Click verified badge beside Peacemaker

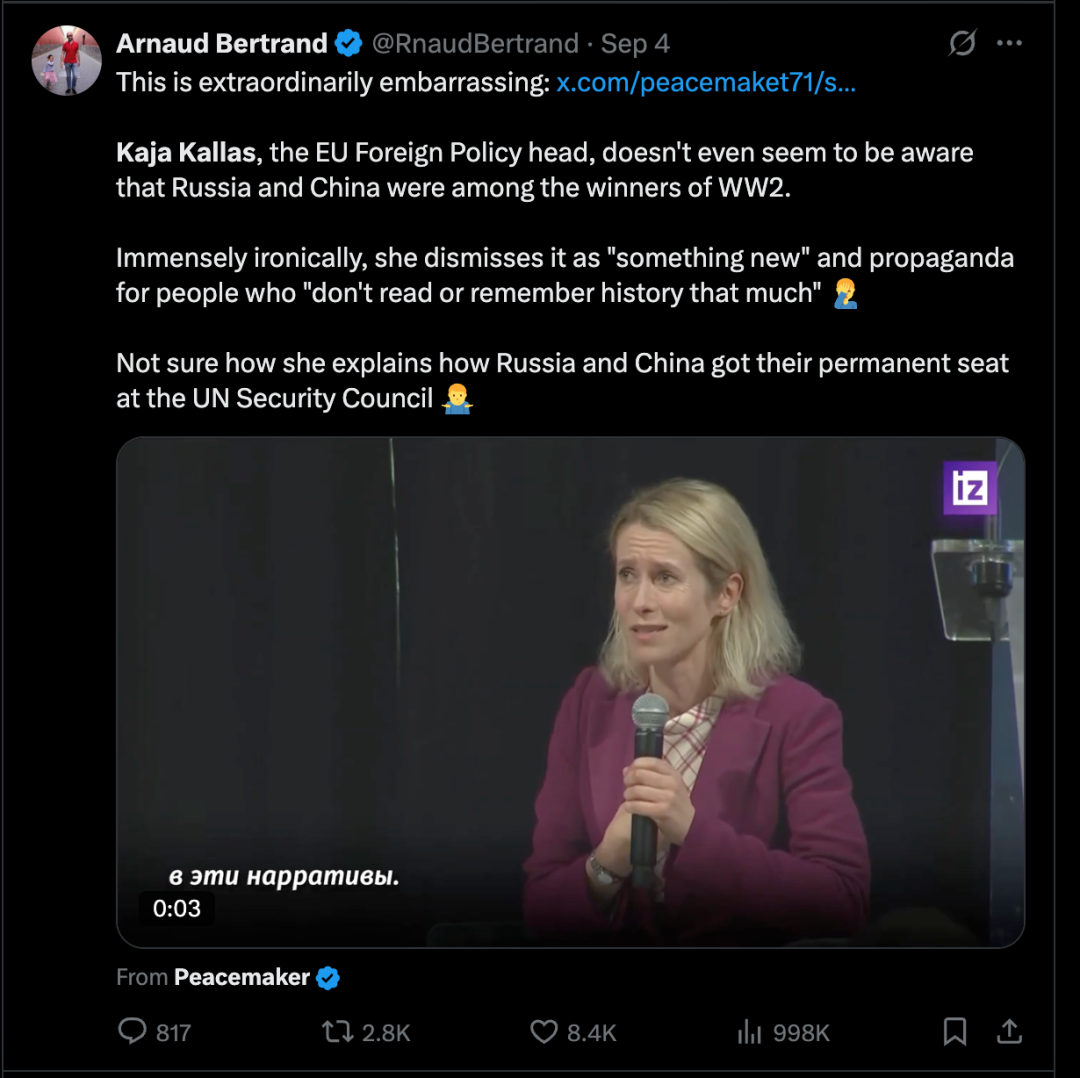tap(328, 977)
